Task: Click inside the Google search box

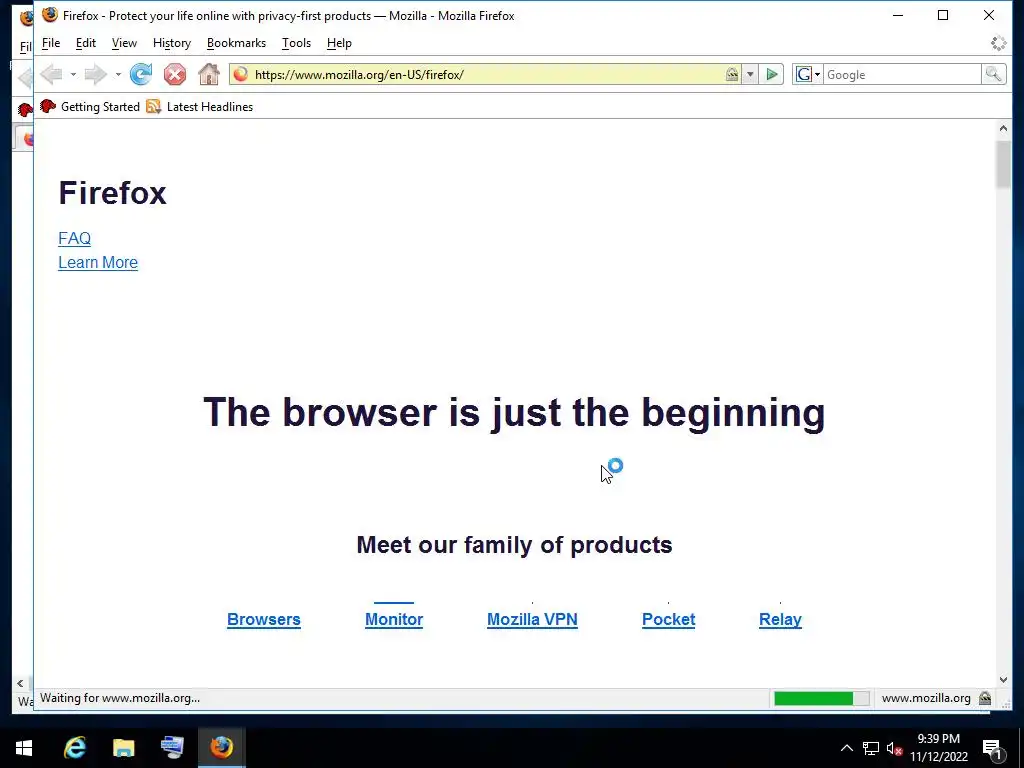Action: point(902,74)
